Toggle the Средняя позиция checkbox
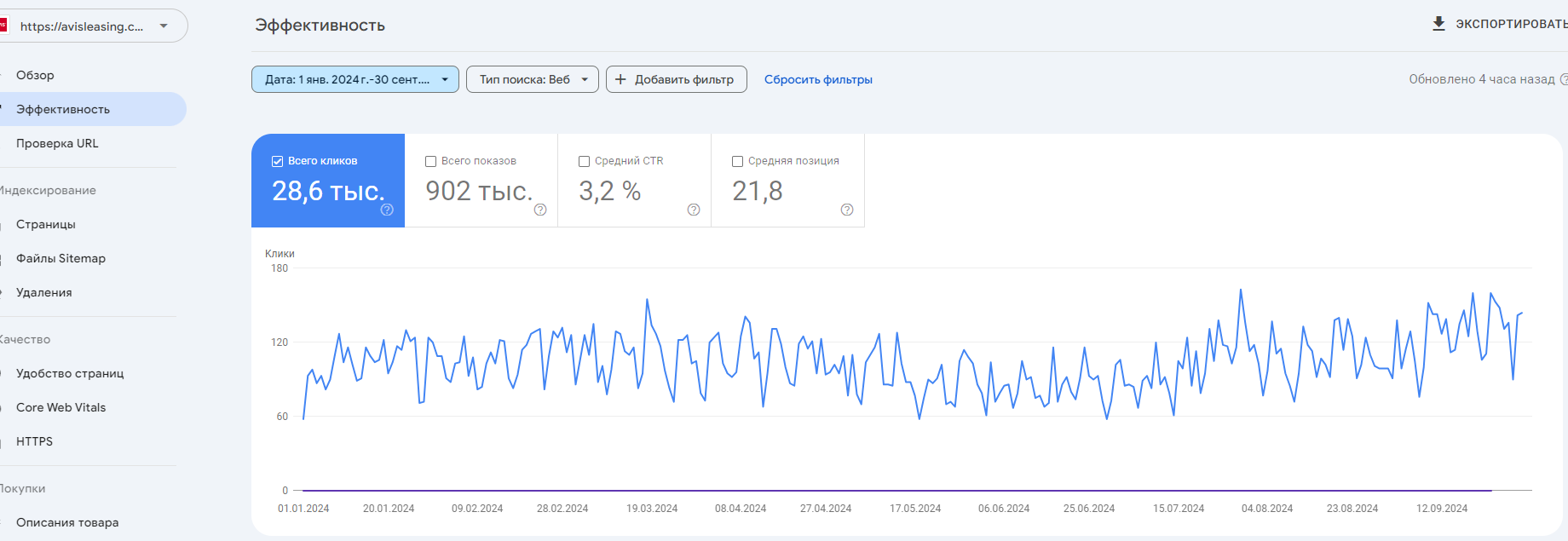The width and height of the screenshot is (1568, 541). 737,161
